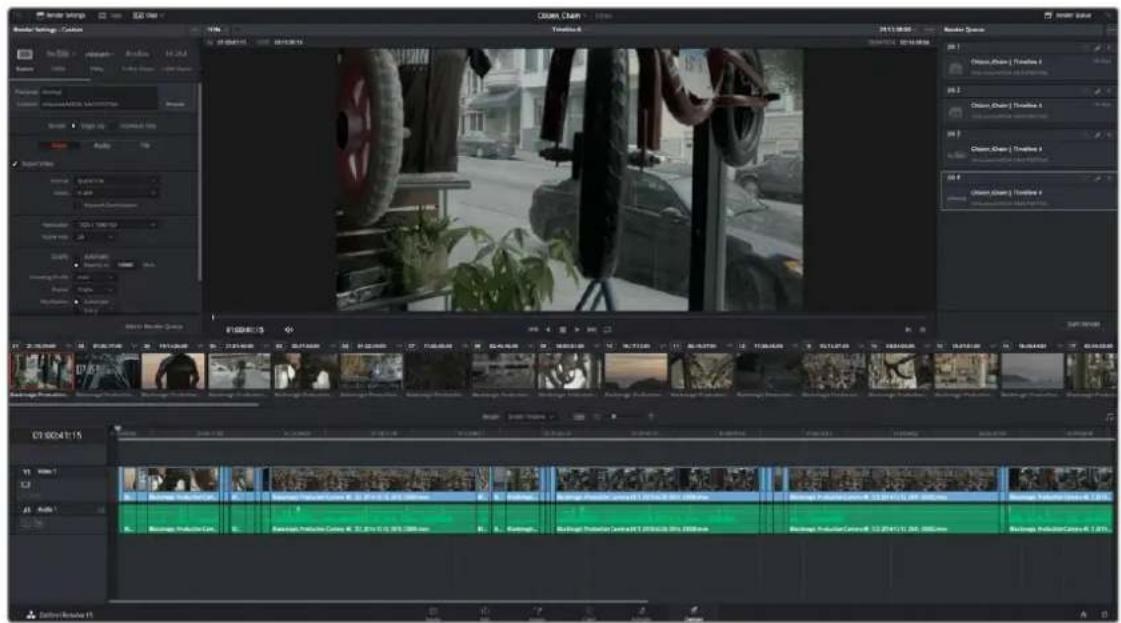This screenshot has width=1121, height=623.
Task: Play the timeline forward
Action: pos(577,330)
